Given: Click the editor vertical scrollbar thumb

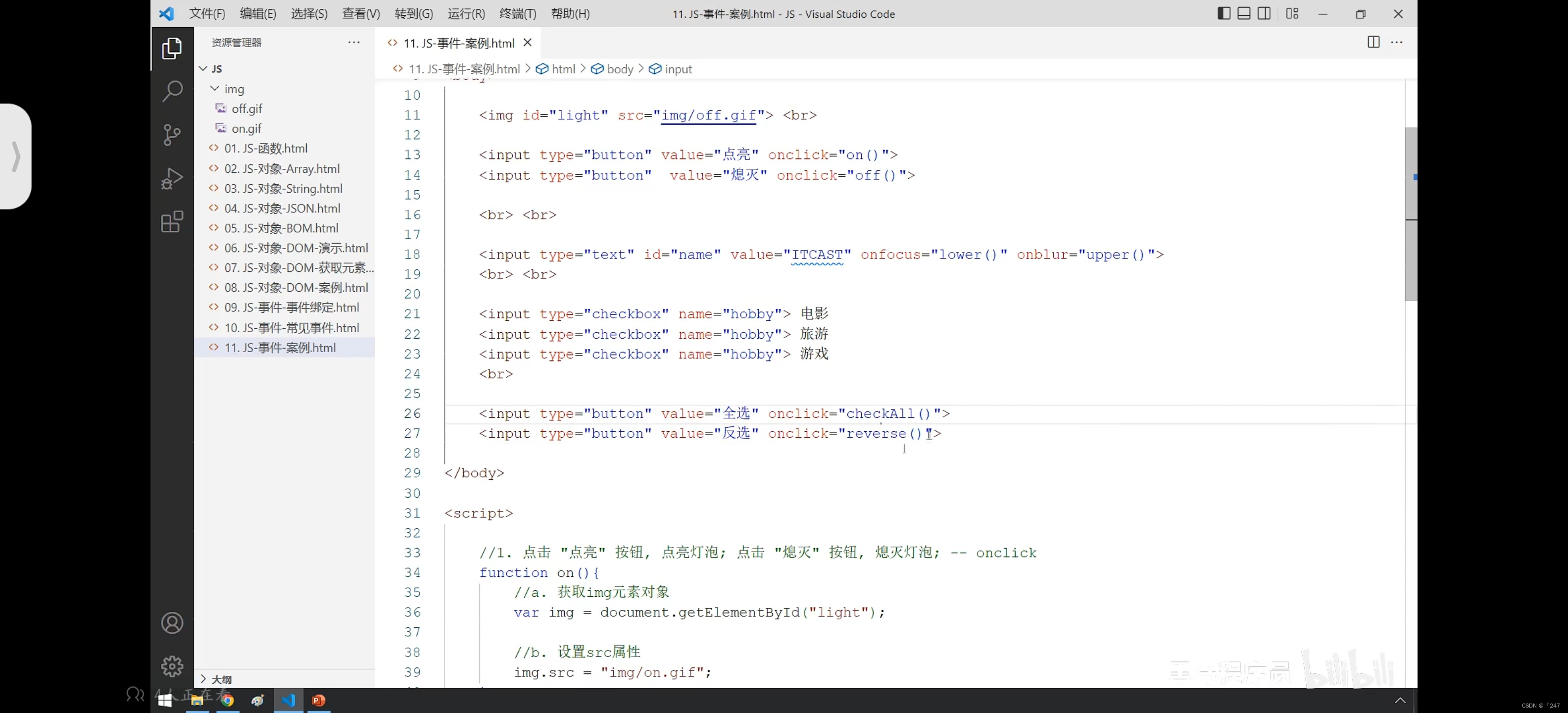Looking at the screenshot, I should (1411, 214).
